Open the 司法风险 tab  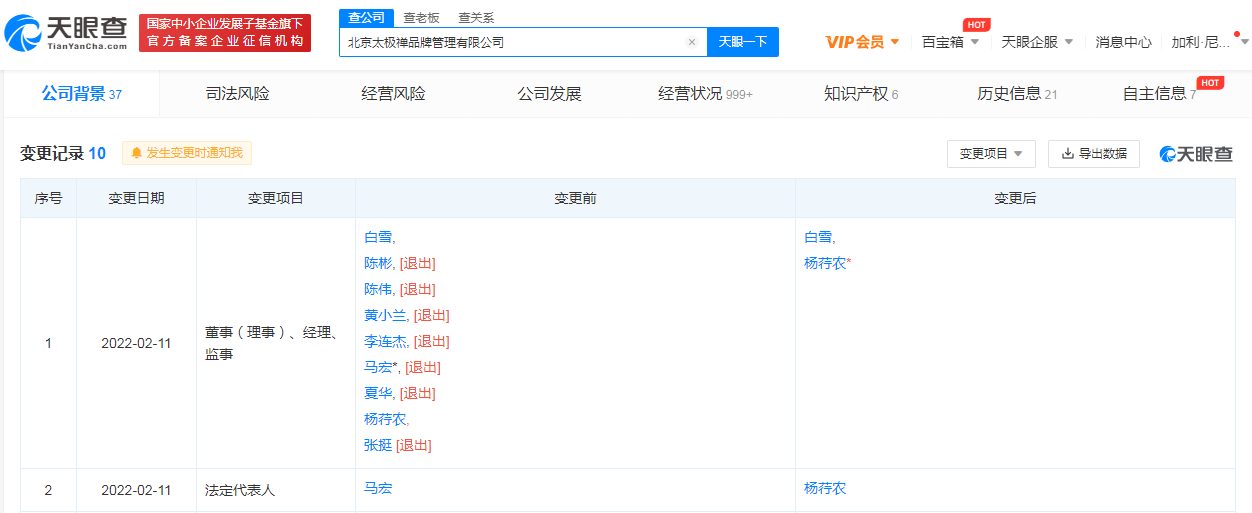[237, 94]
